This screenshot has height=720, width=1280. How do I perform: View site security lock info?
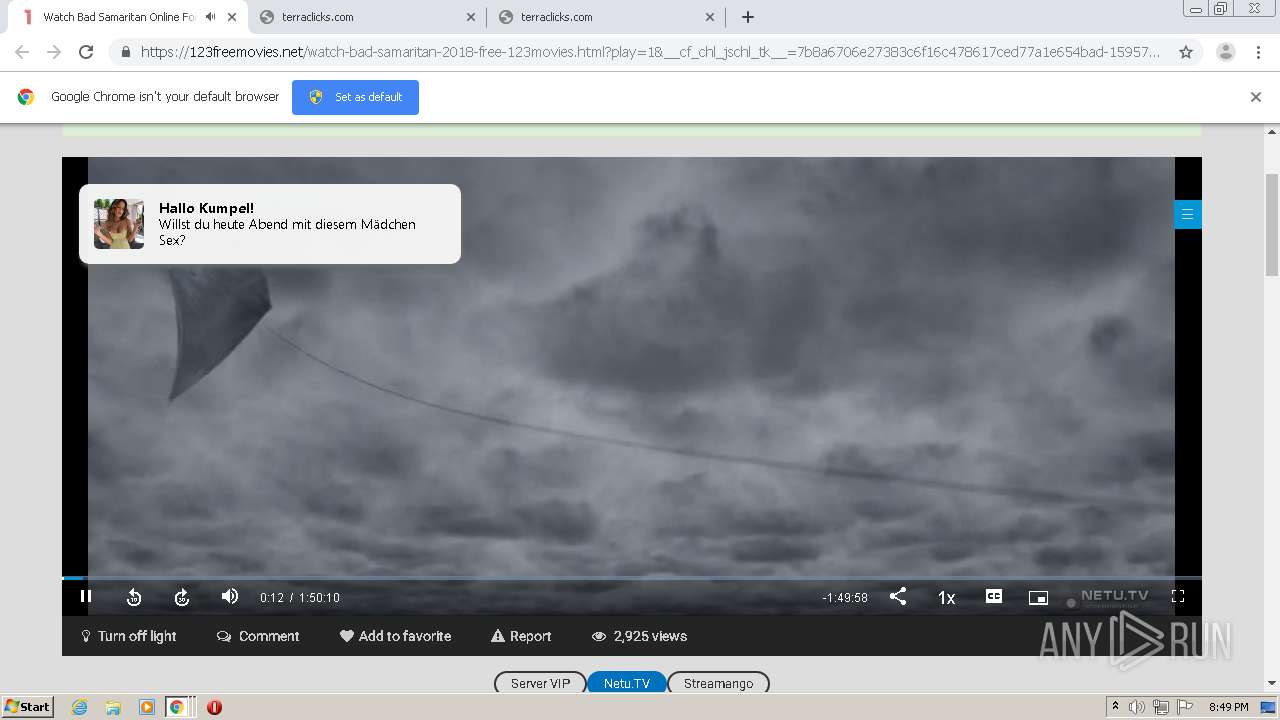(x=126, y=52)
